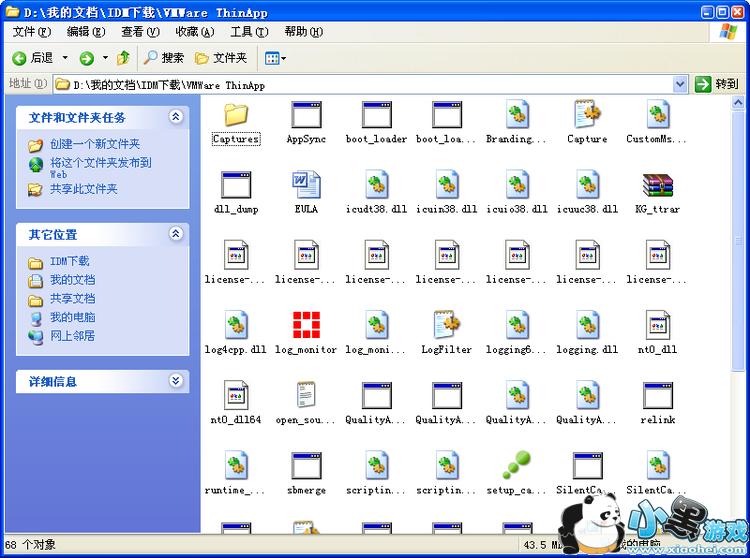Screen dimensions: 750x558
Task: Open the 编辑(E) menu
Action: (86, 32)
